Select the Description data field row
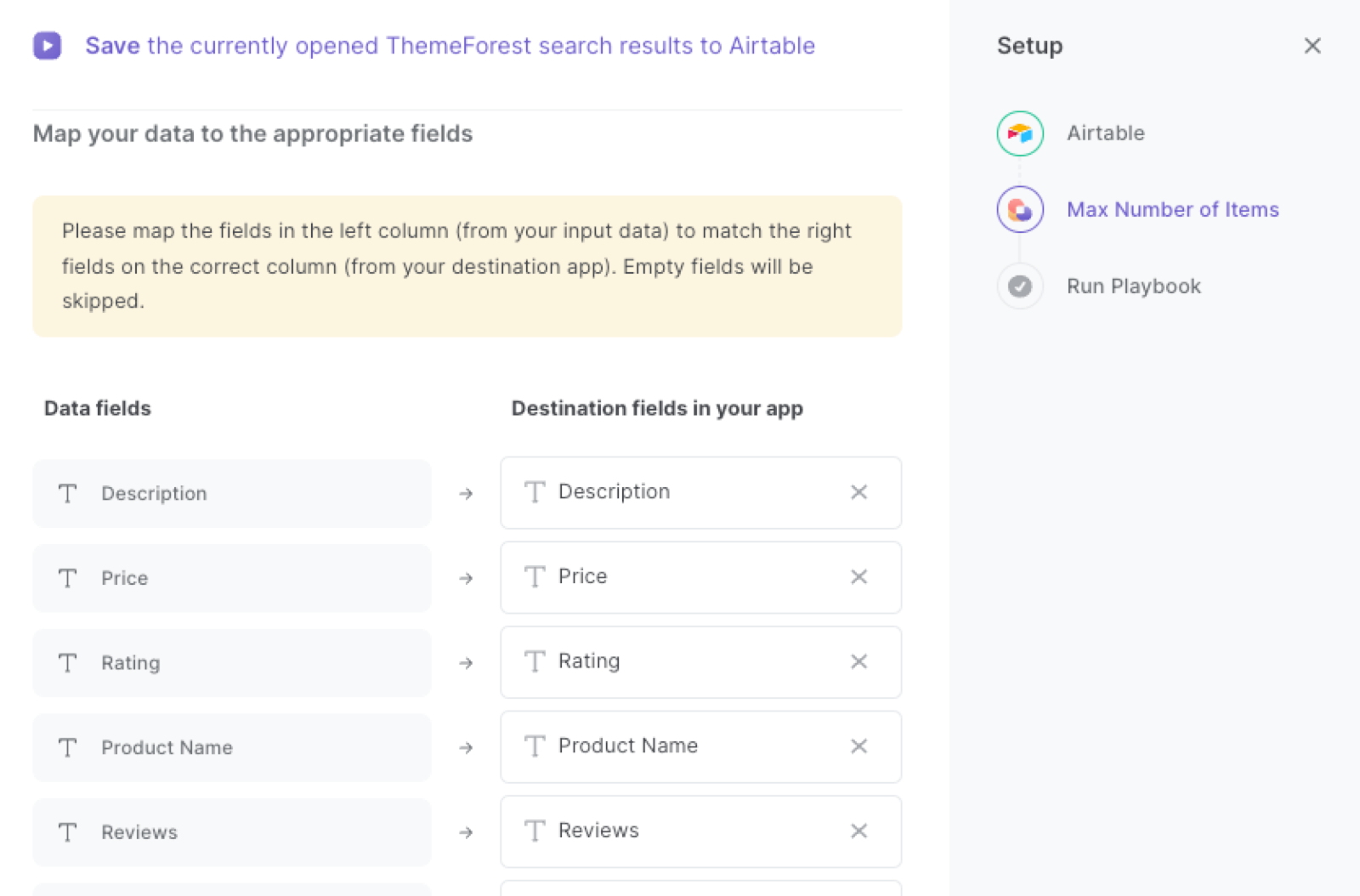The height and width of the screenshot is (896, 1360). [x=232, y=493]
